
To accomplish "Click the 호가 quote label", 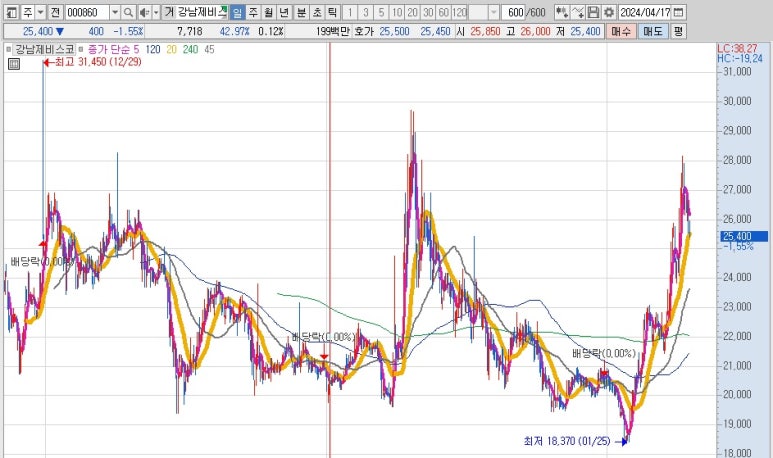I will tap(364, 32).
